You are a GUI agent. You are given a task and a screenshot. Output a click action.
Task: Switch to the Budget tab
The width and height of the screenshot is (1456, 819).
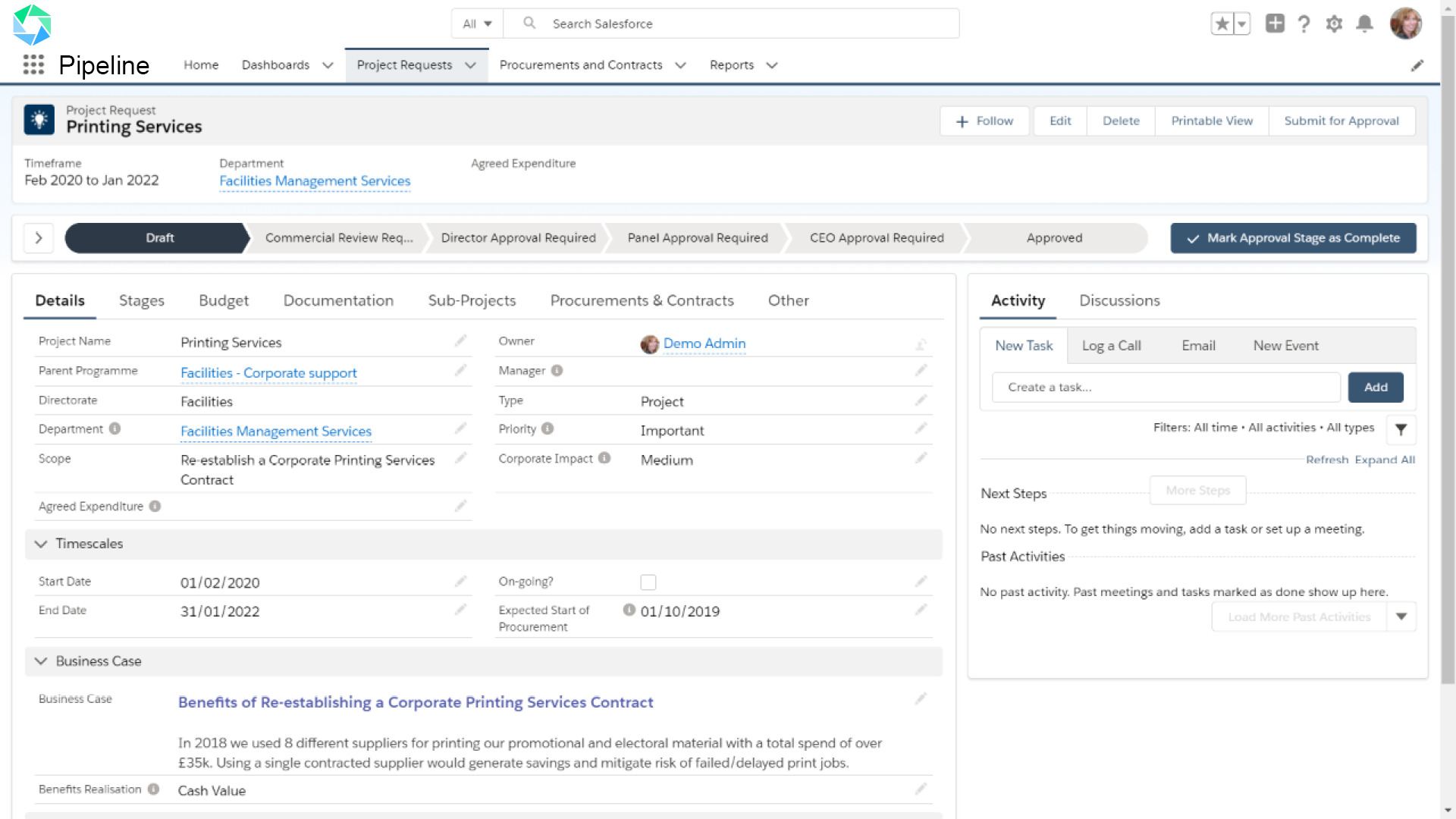[224, 300]
